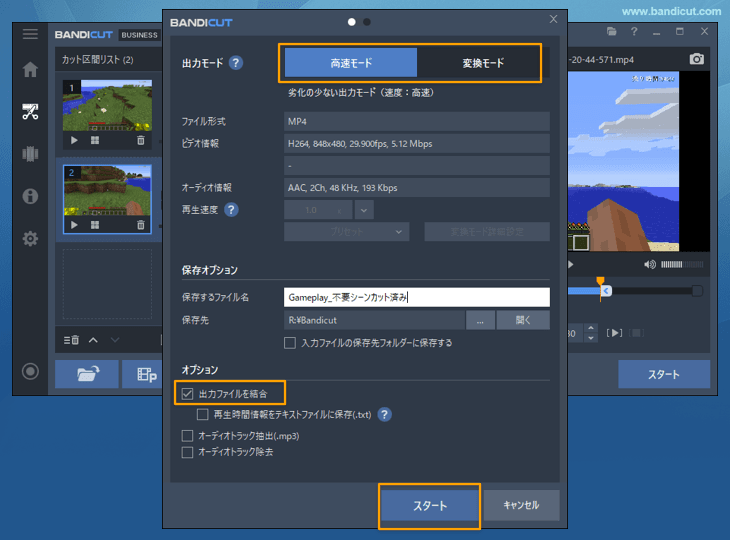Move the segment up with the up arrow

[x=93, y=340]
